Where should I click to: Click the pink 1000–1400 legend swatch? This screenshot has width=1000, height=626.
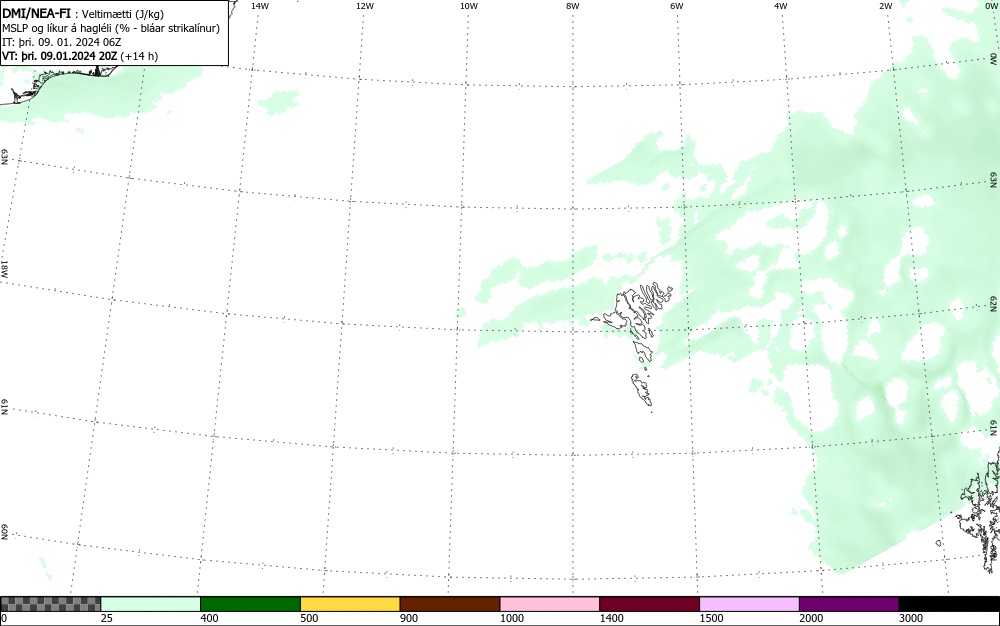[550, 604]
